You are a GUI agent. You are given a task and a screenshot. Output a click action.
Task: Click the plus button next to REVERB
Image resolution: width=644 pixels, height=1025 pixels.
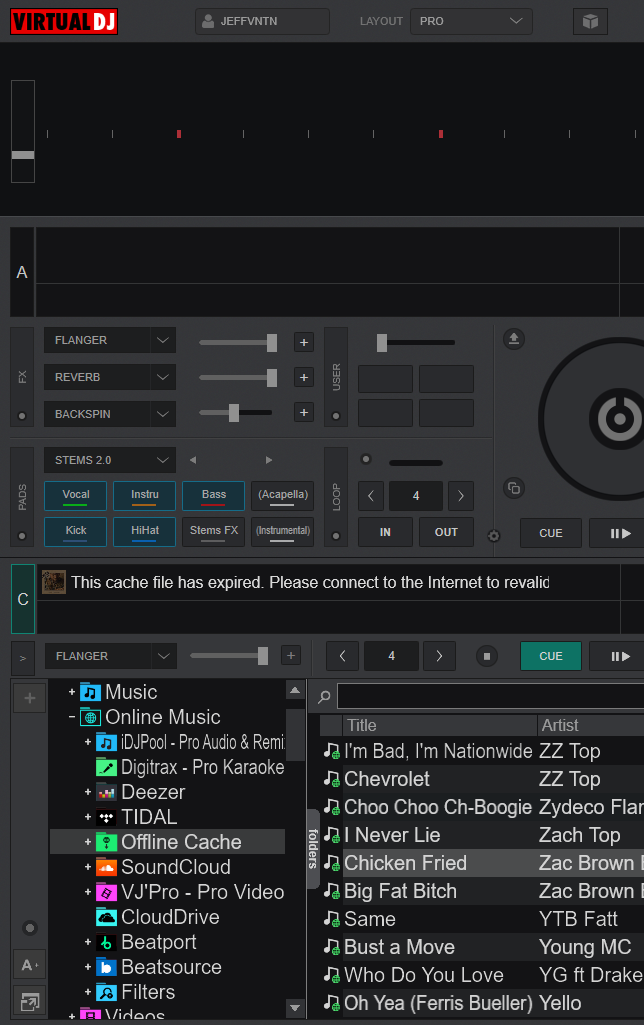[303, 377]
